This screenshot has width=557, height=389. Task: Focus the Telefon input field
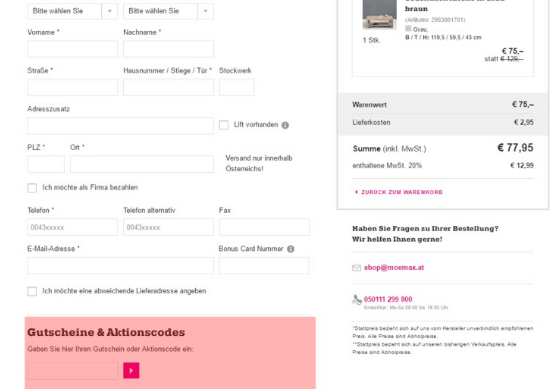coord(72,227)
